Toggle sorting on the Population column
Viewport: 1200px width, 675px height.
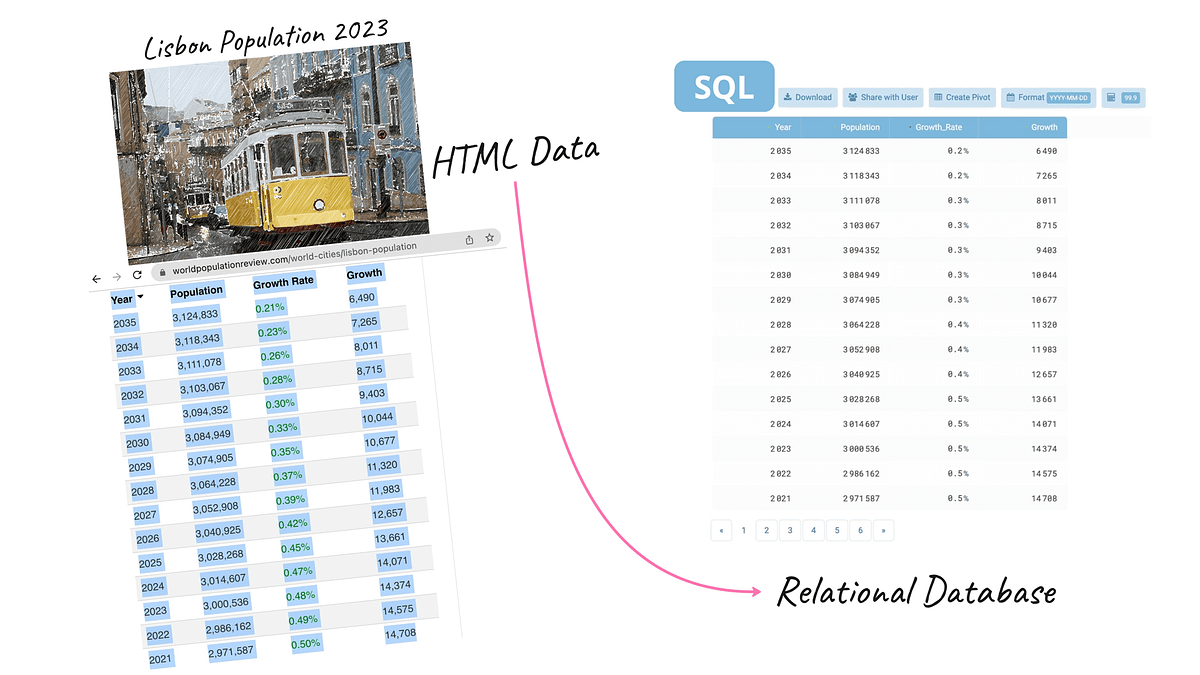point(860,127)
